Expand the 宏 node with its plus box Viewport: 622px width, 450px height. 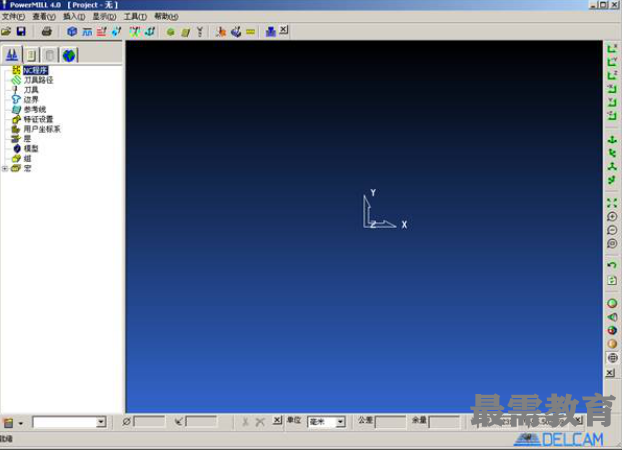coord(5,169)
